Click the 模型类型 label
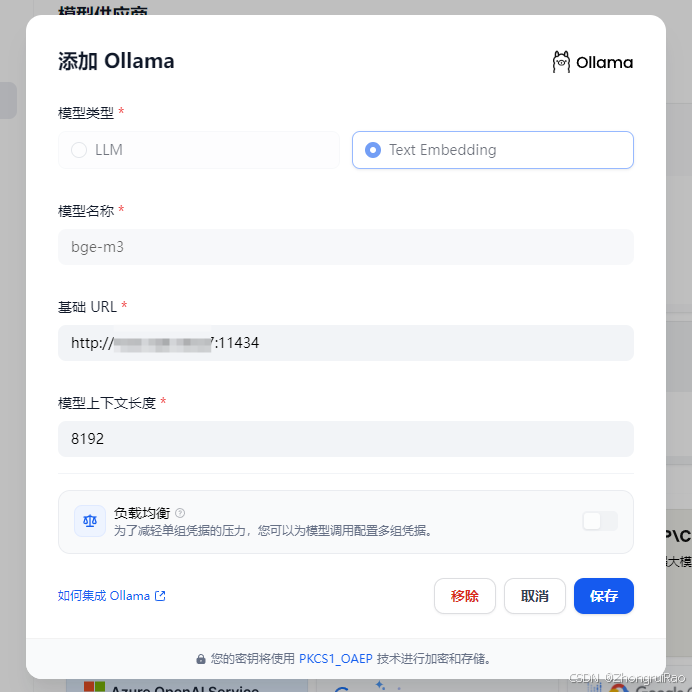 [x=86, y=113]
